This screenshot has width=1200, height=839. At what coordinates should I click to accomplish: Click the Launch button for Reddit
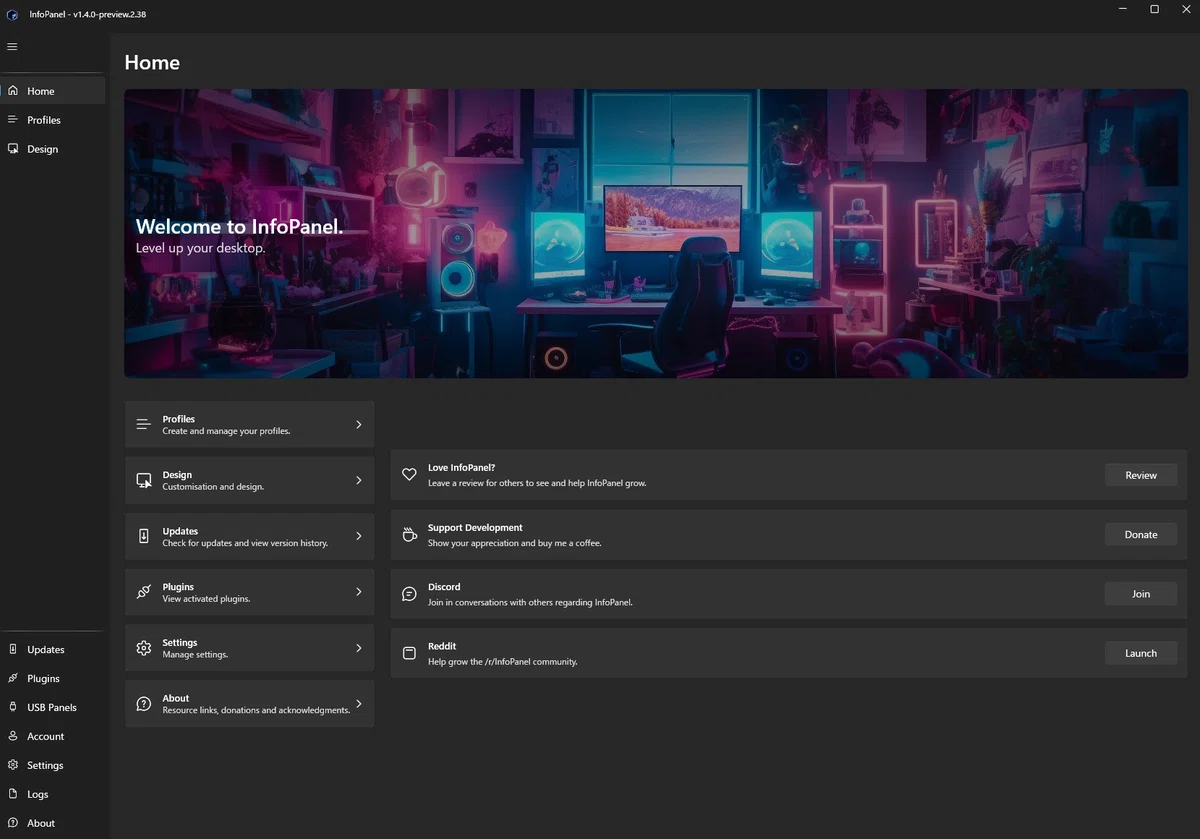tap(1141, 653)
